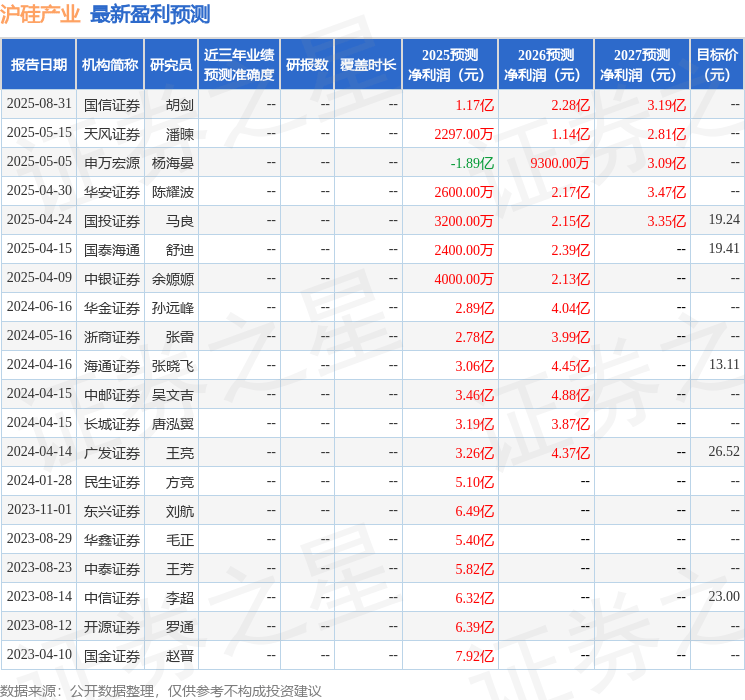Click 申万宏源 institution cell
Image resolution: width=745 pixels, height=700 pixels.
pyautogui.click(x=112, y=163)
